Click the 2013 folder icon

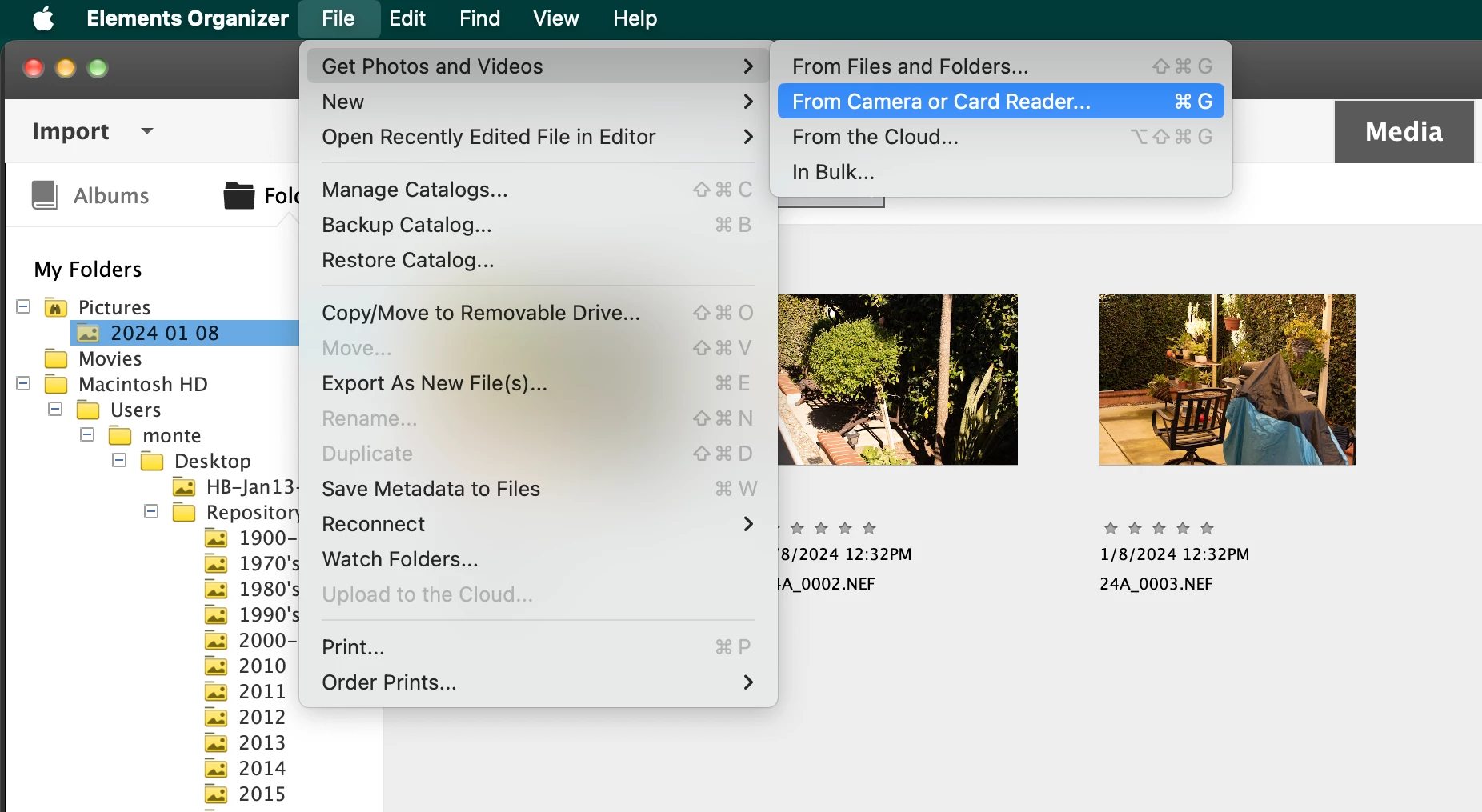pos(216,742)
